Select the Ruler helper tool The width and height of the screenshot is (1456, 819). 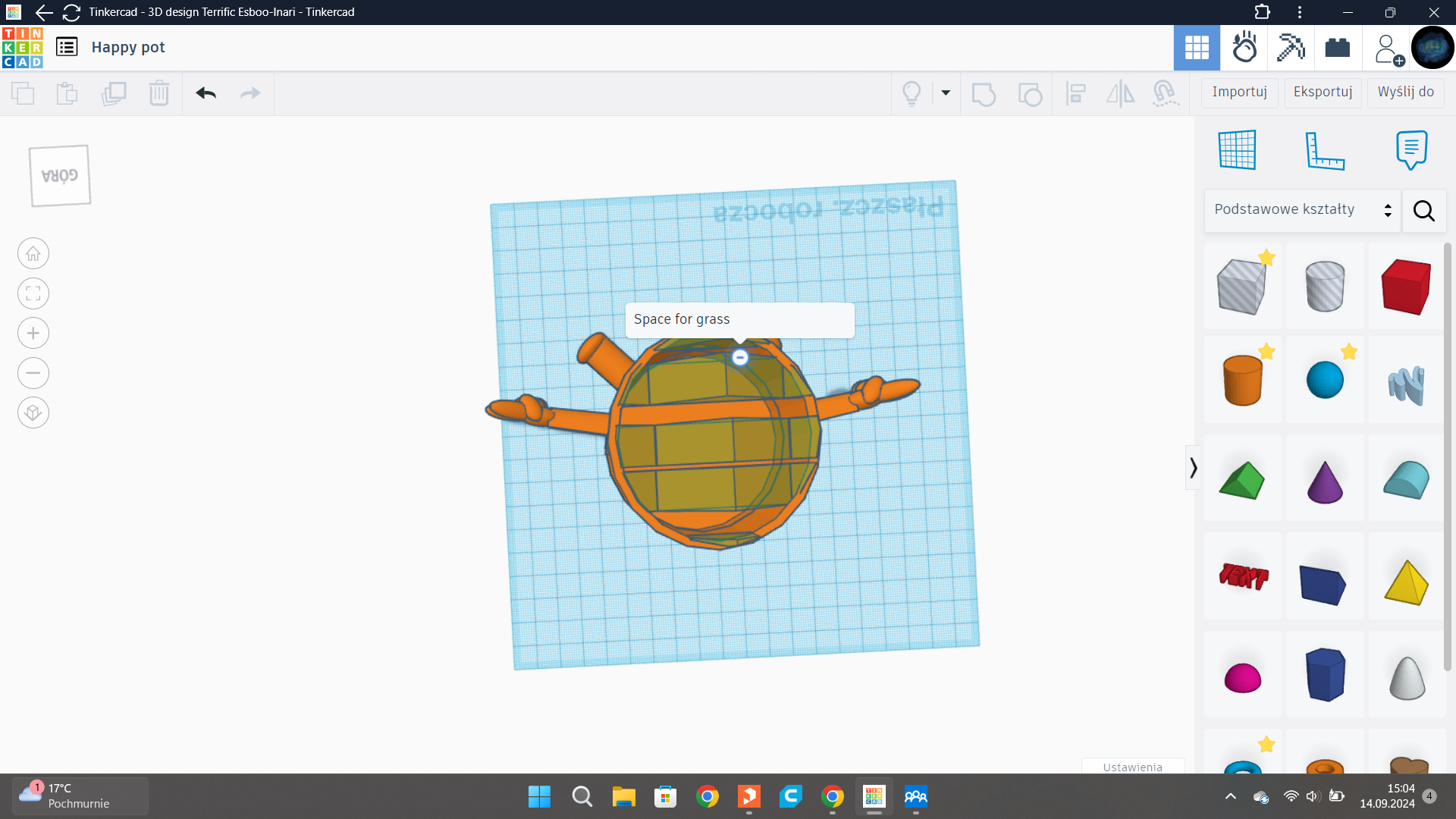coord(1326,150)
